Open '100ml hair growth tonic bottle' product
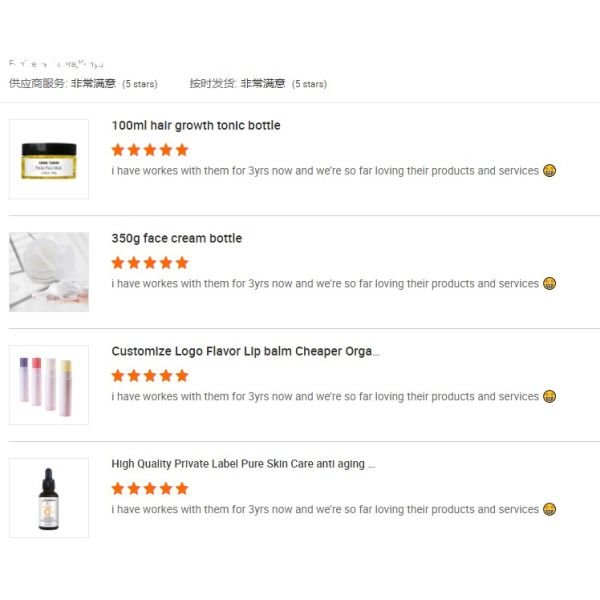 pyautogui.click(x=196, y=126)
